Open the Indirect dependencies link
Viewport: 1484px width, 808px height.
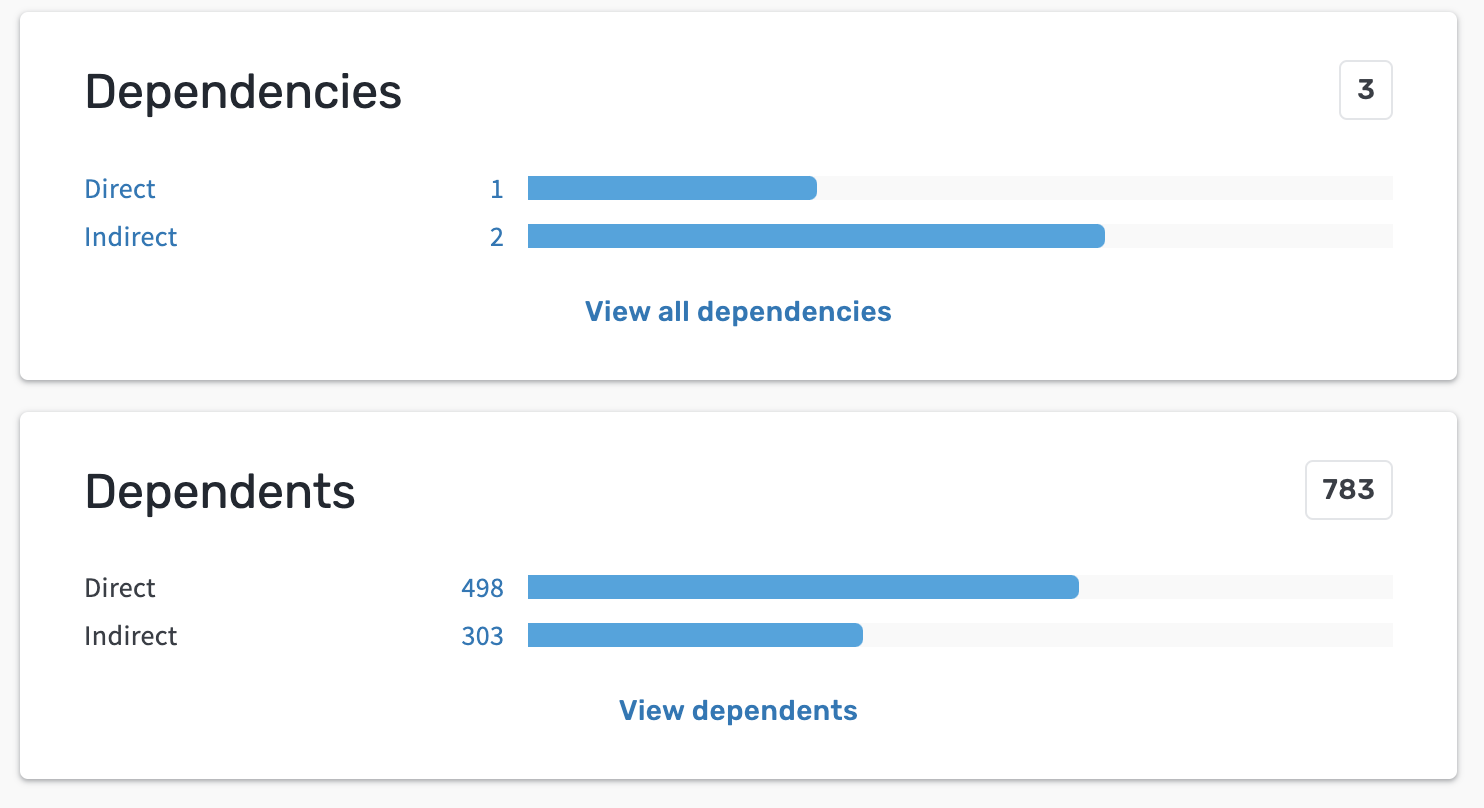[x=131, y=236]
